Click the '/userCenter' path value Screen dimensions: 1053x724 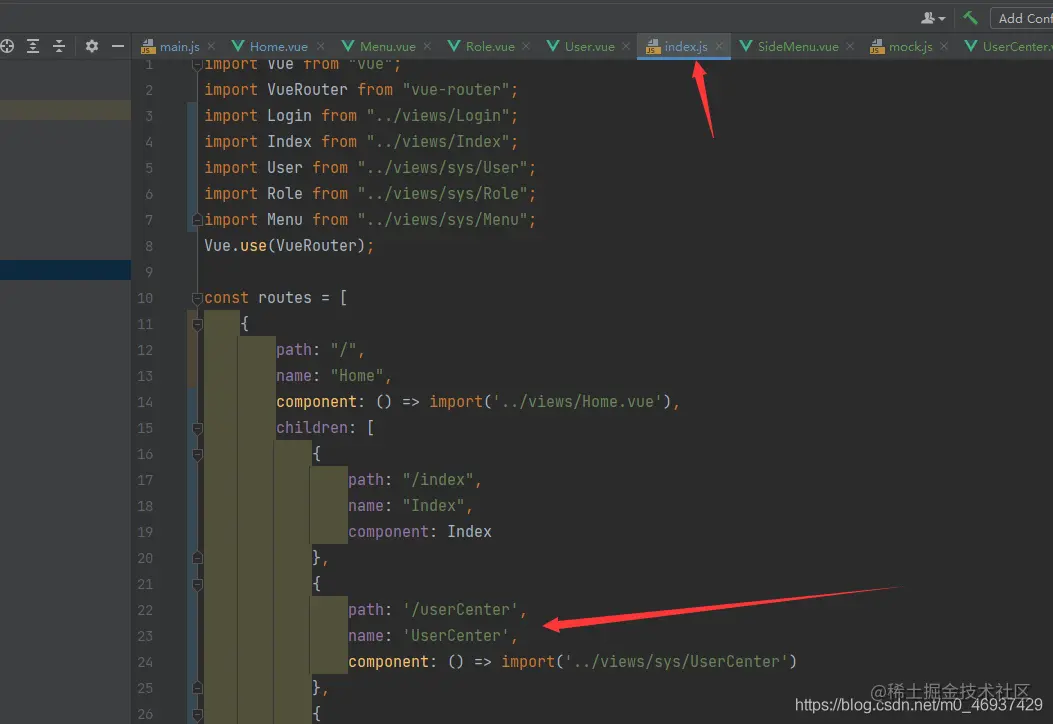[460, 610]
